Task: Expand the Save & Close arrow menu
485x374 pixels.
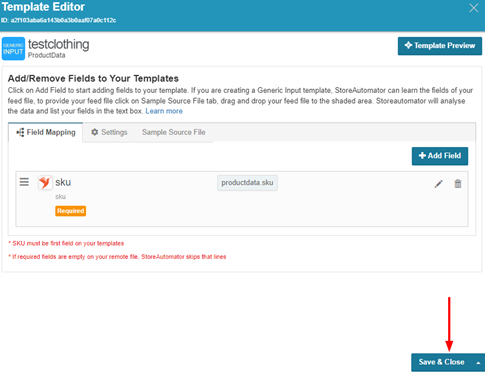Action: coord(478,363)
